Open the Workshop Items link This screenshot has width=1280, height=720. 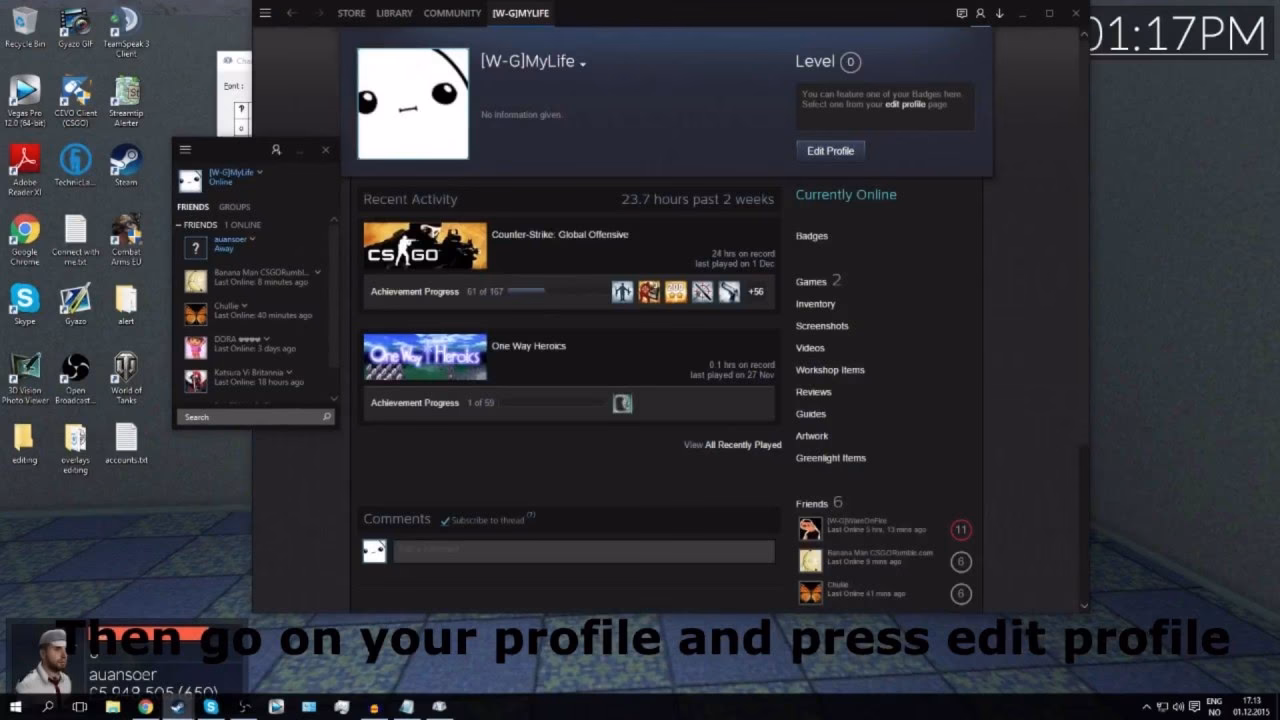tap(830, 370)
